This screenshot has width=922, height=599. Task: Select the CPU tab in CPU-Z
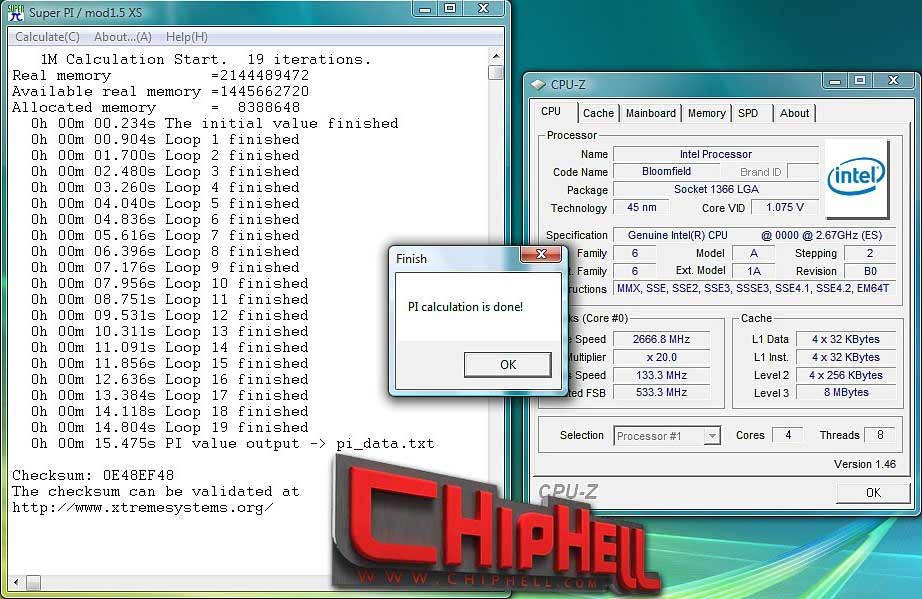pos(551,111)
